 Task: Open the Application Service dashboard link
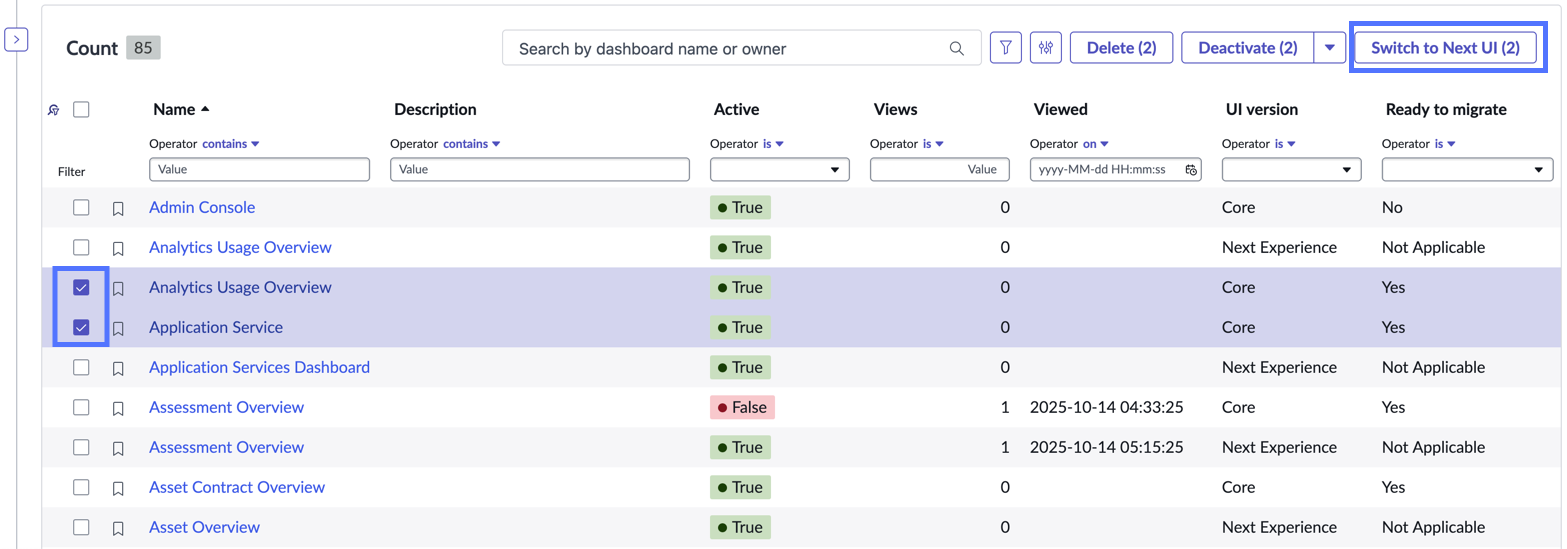click(216, 328)
